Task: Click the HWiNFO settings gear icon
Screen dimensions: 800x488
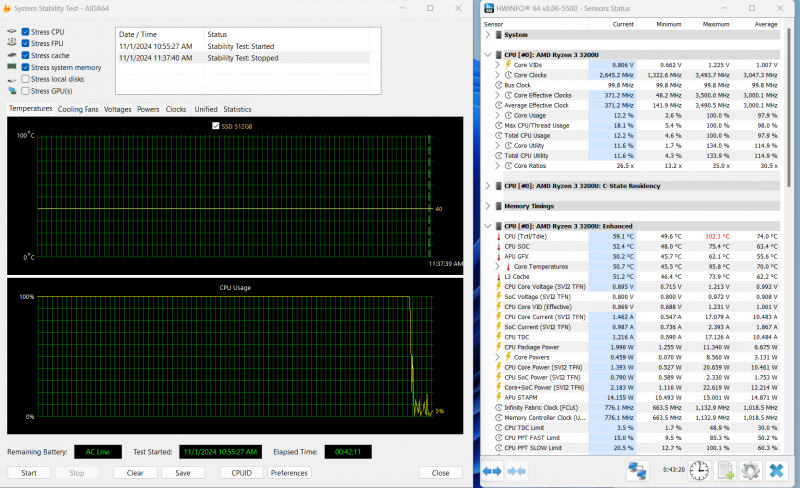Action: click(x=750, y=470)
